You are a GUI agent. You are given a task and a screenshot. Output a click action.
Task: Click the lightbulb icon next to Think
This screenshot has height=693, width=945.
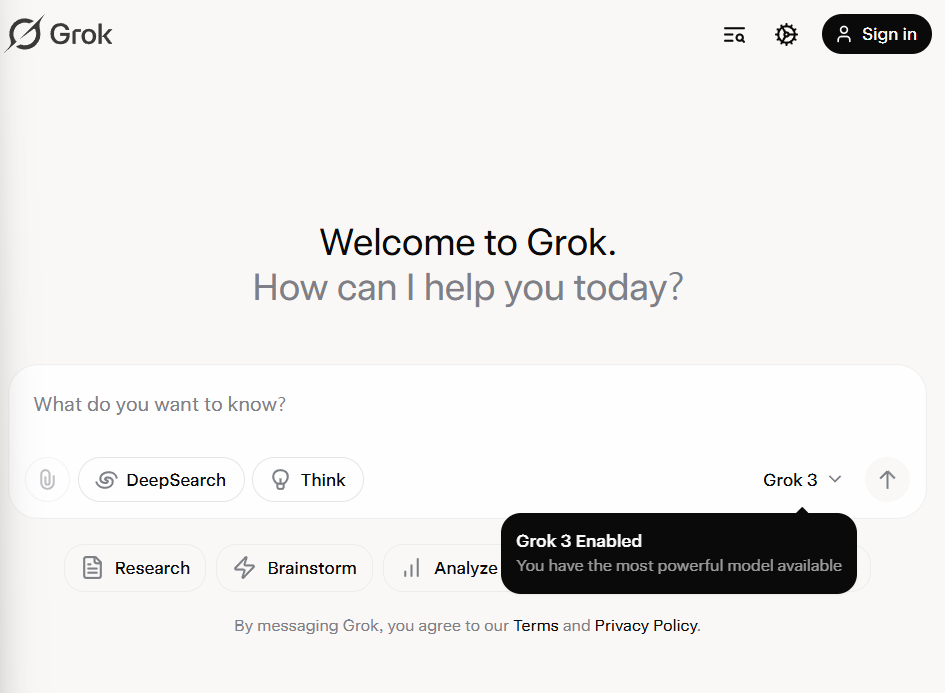pyautogui.click(x=281, y=479)
